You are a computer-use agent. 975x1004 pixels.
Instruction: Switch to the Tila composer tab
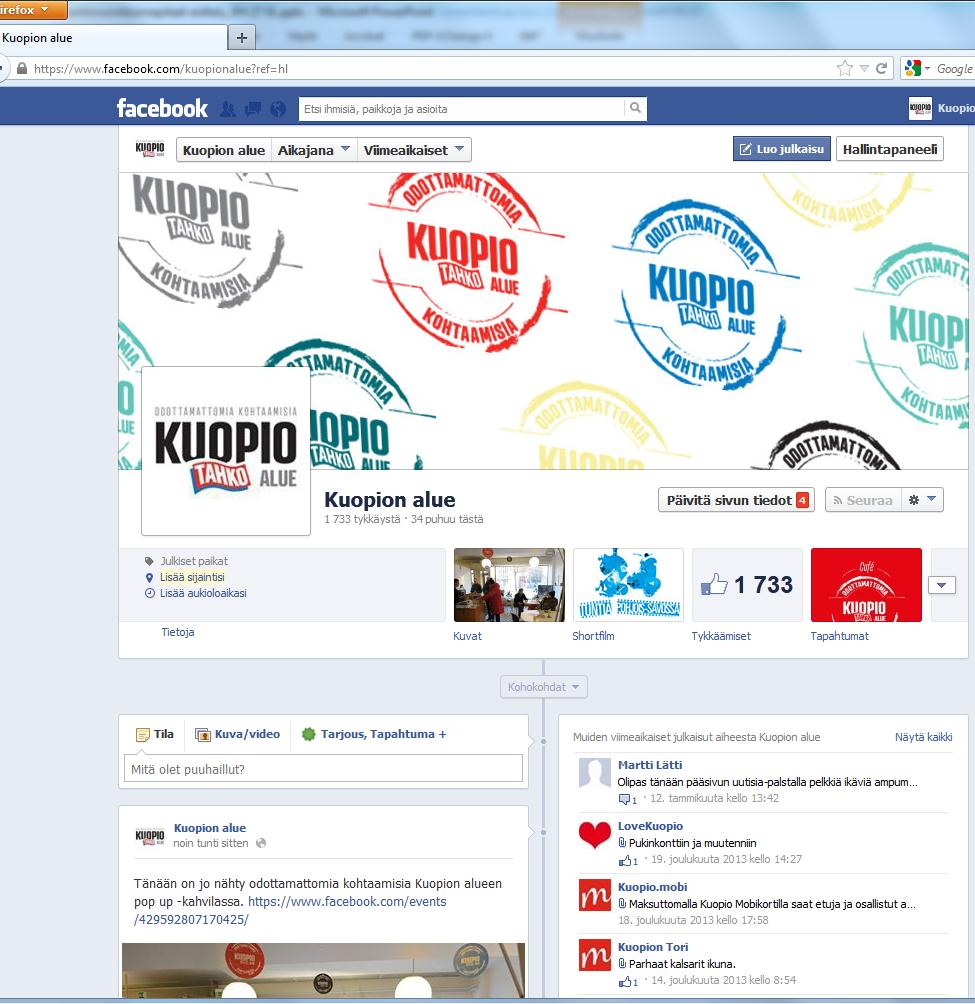pos(155,734)
